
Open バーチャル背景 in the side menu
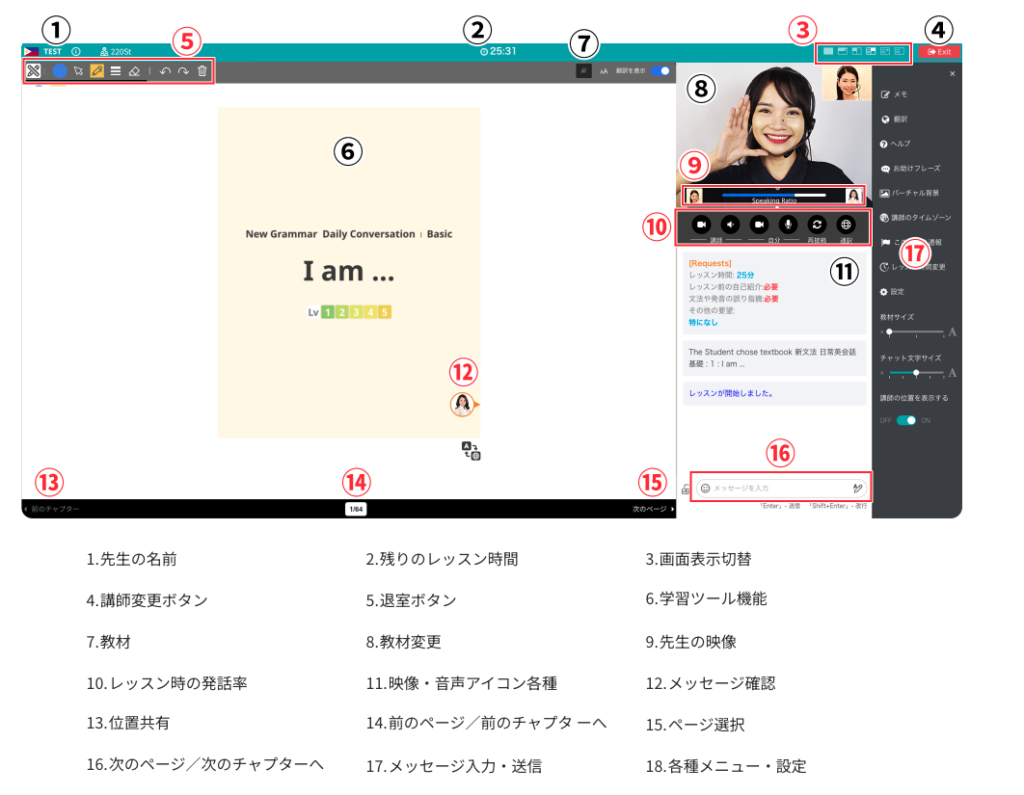coord(910,193)
